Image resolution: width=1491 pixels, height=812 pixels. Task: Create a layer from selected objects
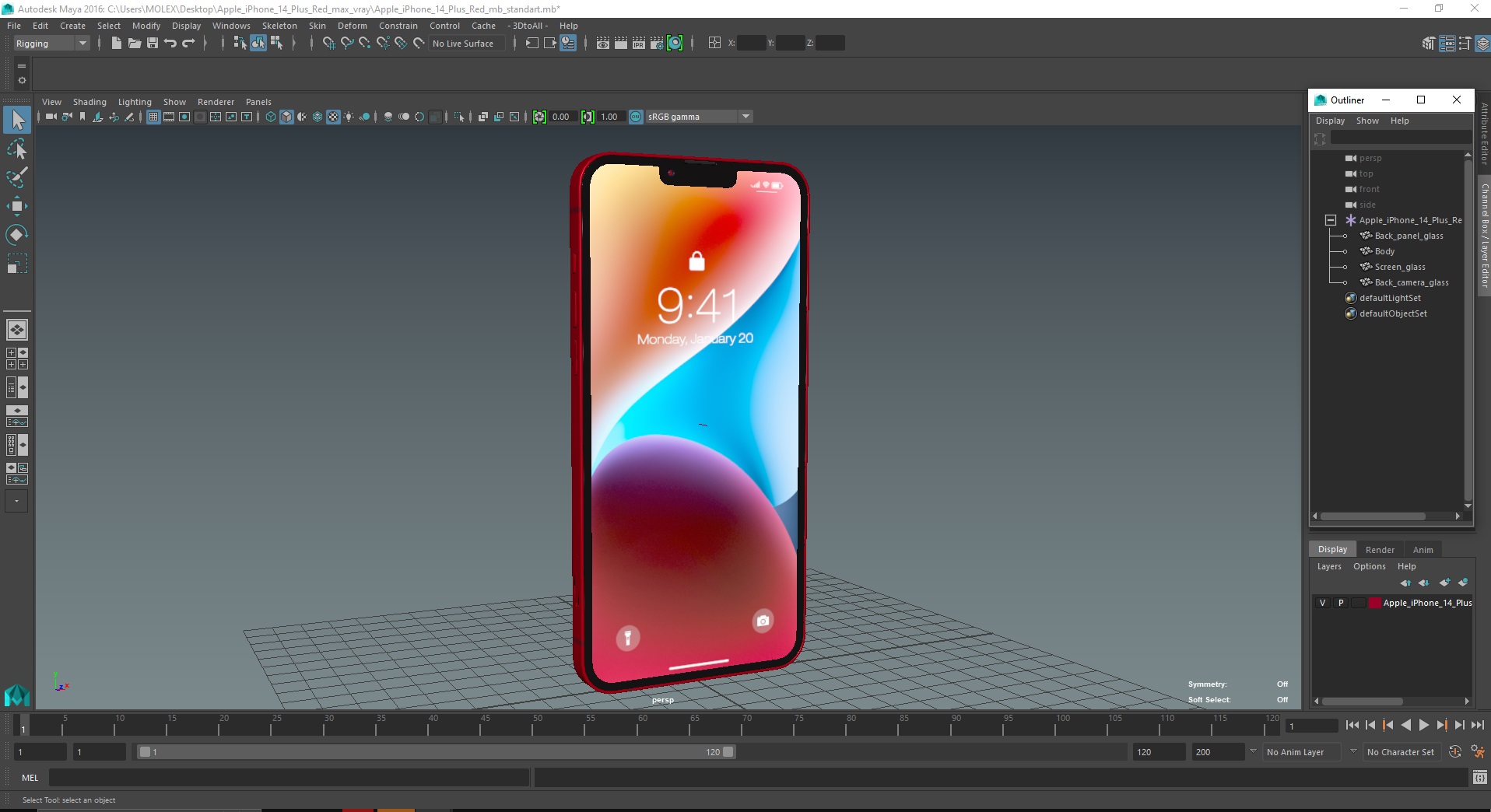pyautogui.click(x=1463, y=583)
